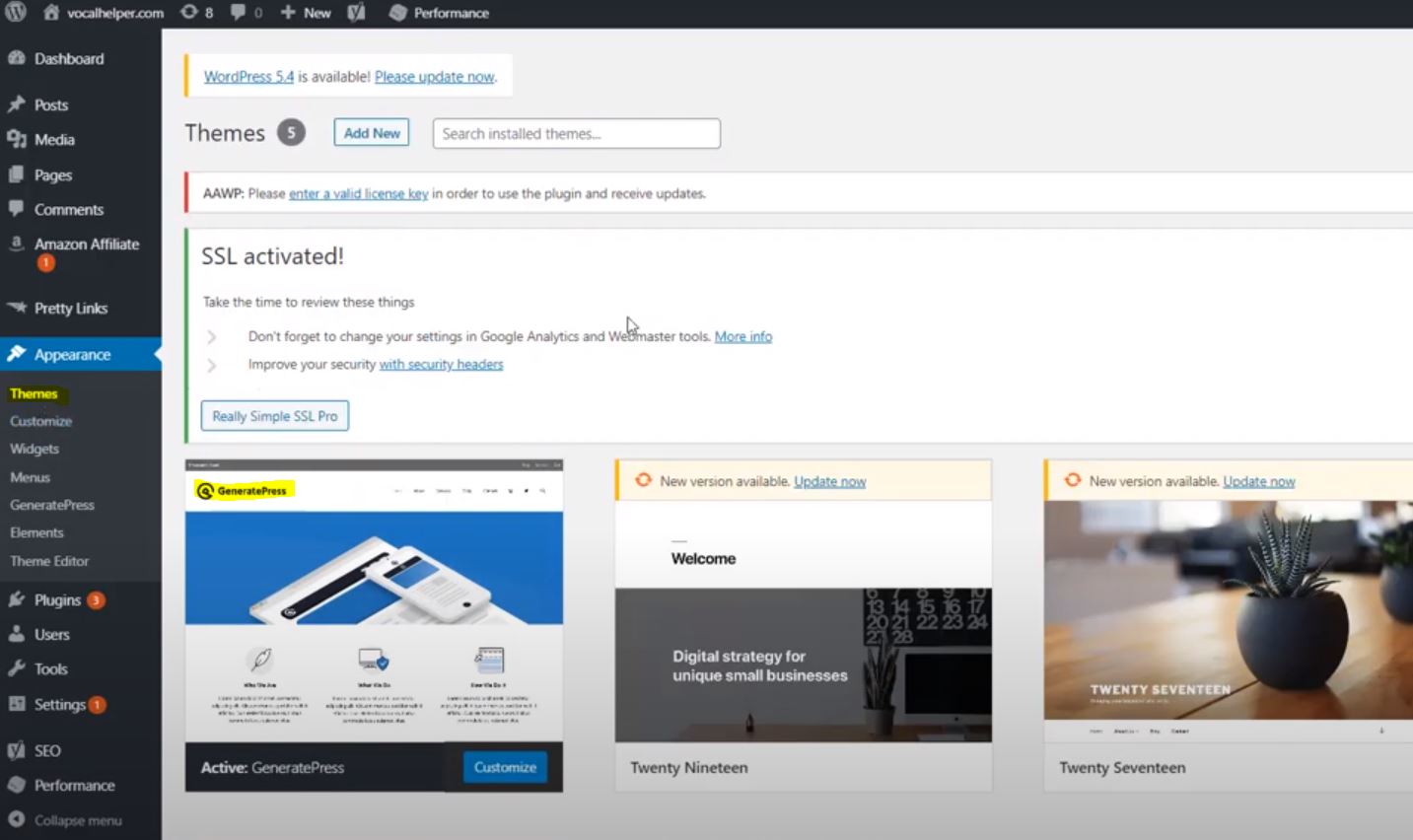
Task: Click the Pretty Links icon in the sidebar
Action: click(x=17, y=308)
